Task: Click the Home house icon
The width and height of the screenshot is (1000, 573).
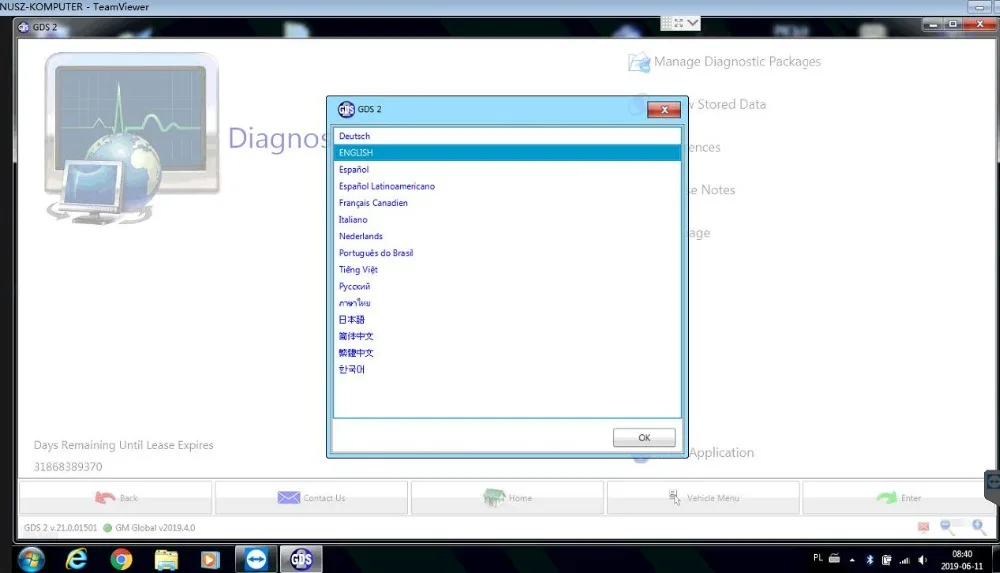Action: (494, 497)
